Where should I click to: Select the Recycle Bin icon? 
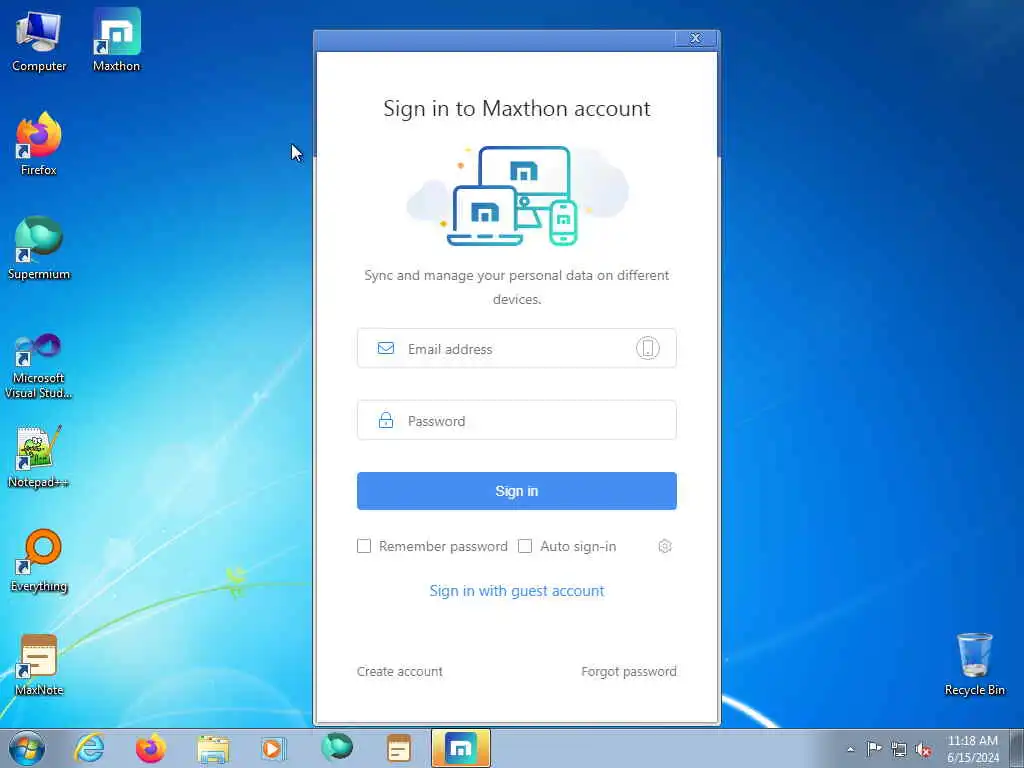point(974,664)
